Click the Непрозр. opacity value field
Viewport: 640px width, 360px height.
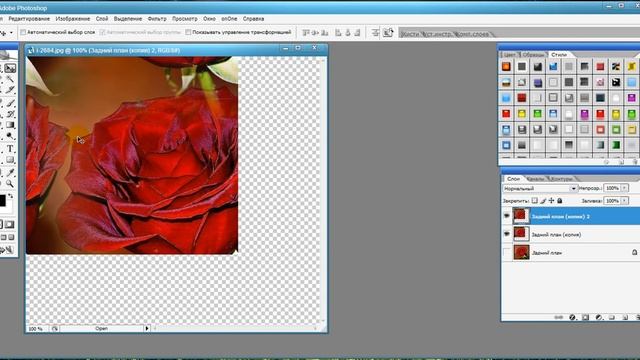tap(612, 188)
